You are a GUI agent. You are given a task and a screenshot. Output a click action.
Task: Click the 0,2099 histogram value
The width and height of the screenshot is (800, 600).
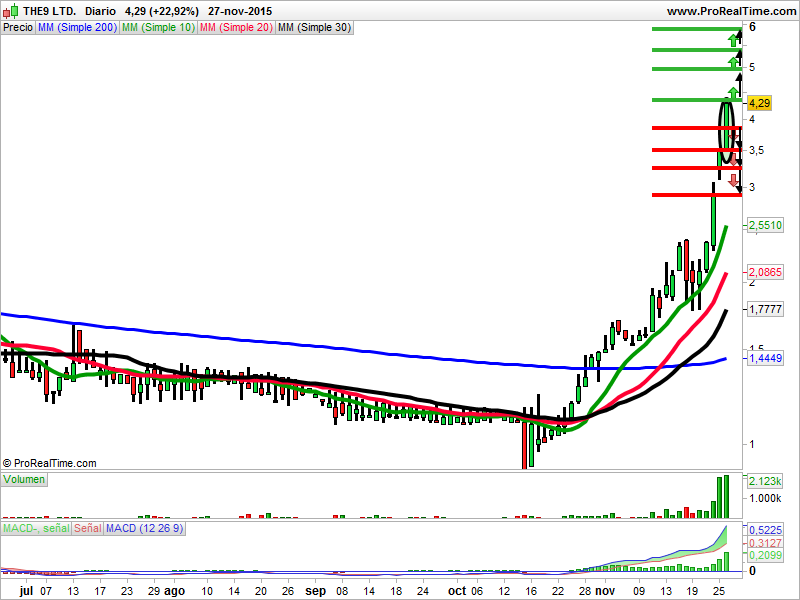(765, 555)
